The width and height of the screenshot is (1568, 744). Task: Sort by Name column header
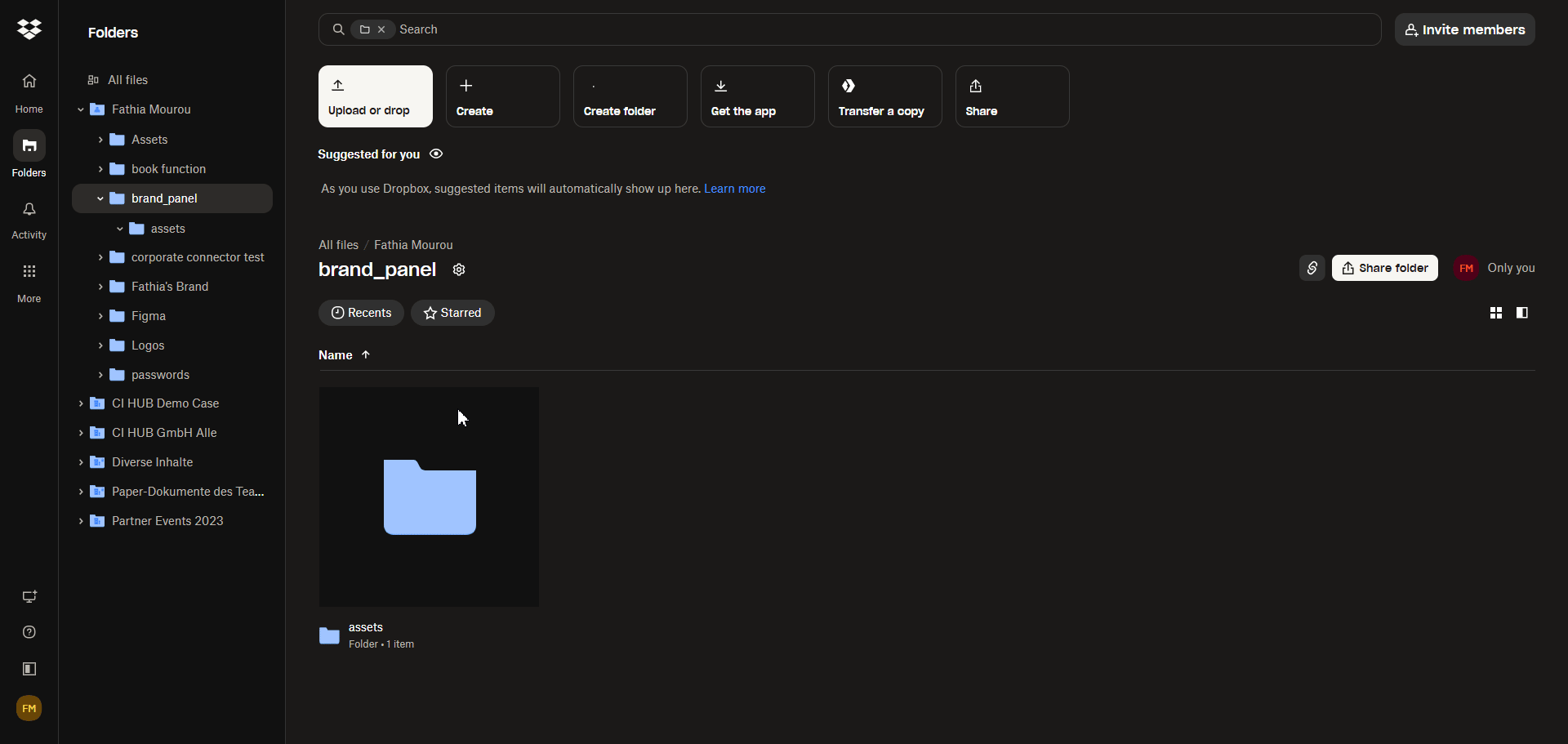[x=336, y=355]
